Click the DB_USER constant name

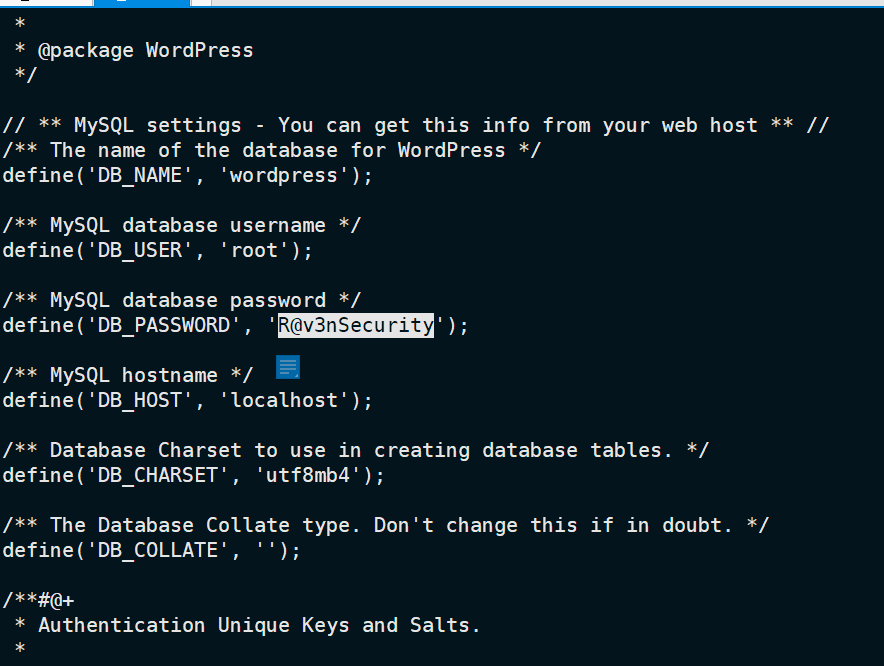(140, 250)
